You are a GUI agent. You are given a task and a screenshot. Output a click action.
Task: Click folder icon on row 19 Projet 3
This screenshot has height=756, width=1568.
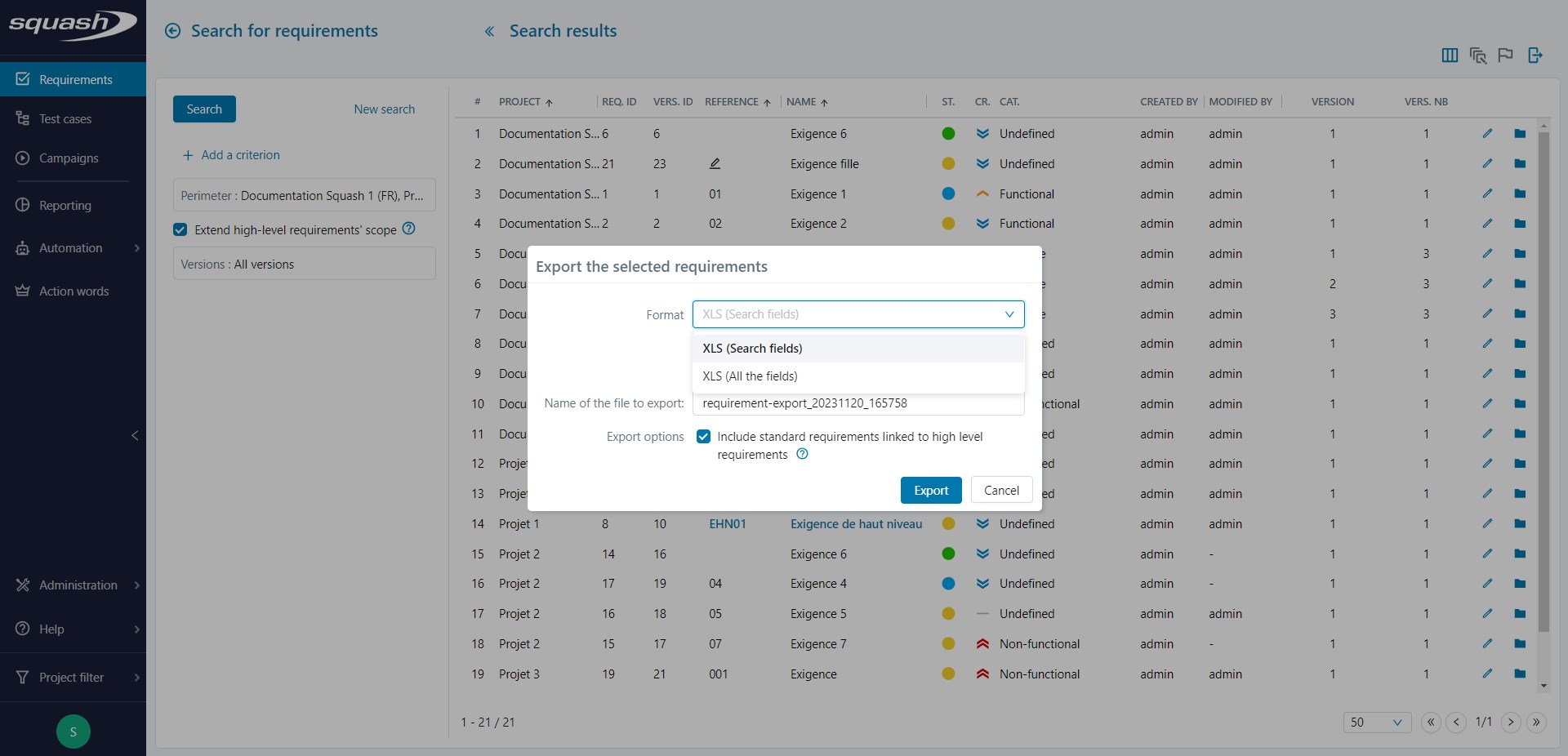tap(1519, 674)
